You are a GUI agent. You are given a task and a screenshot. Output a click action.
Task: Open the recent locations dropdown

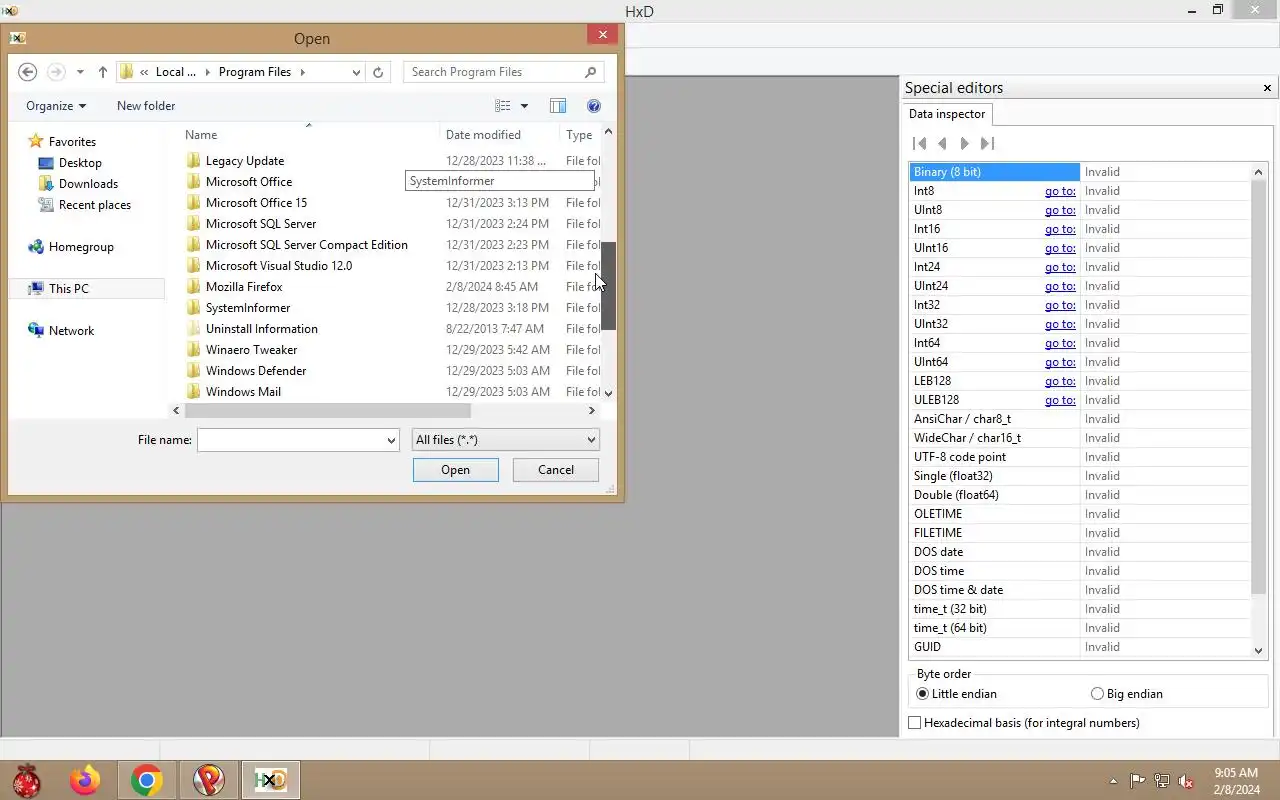tap(80, 72)
